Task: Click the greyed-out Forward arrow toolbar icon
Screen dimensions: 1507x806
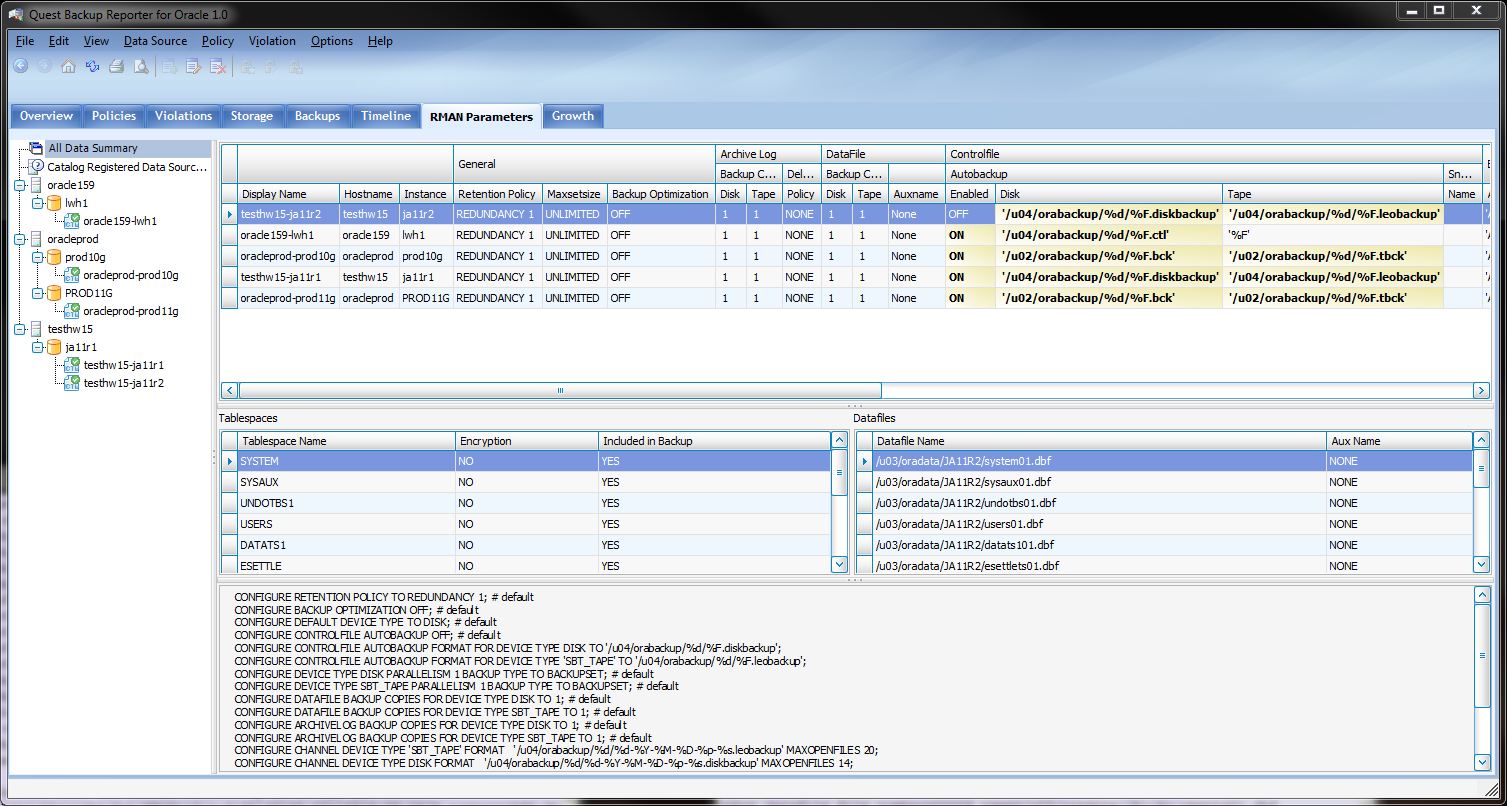Action: click(44, 67)
